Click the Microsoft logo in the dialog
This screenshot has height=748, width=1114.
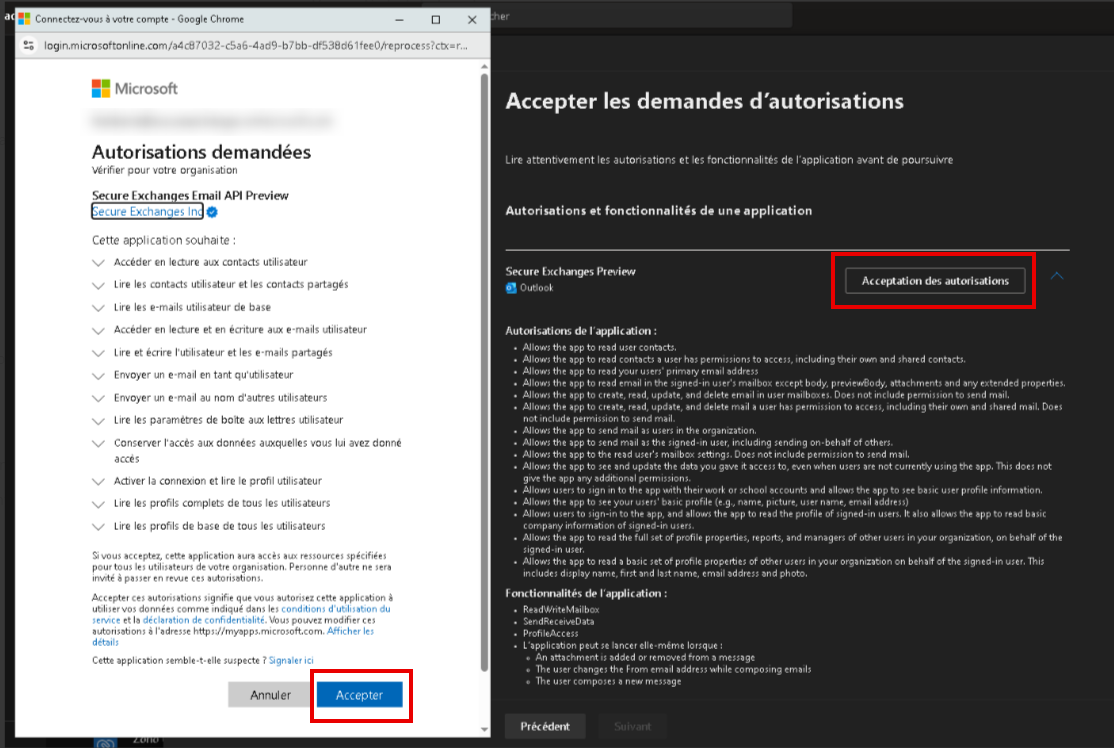(135, 89)
